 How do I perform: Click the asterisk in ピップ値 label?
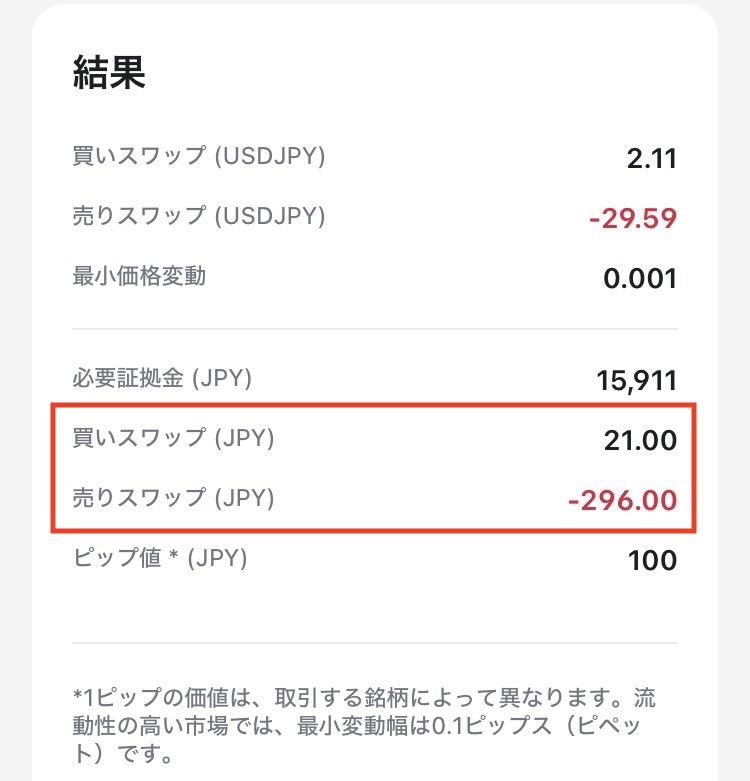(173, 554)
